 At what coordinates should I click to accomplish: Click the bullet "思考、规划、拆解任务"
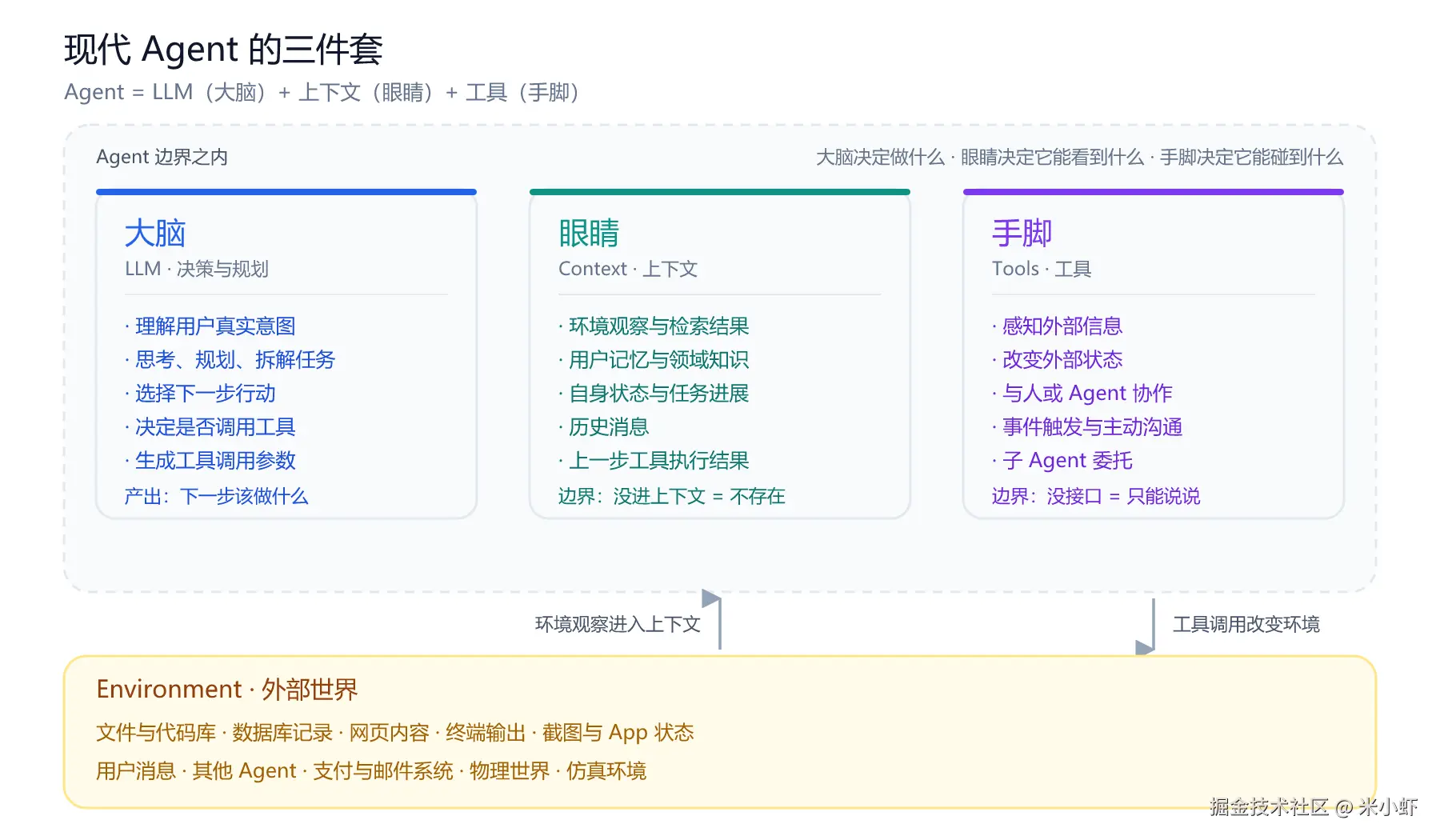230,360
